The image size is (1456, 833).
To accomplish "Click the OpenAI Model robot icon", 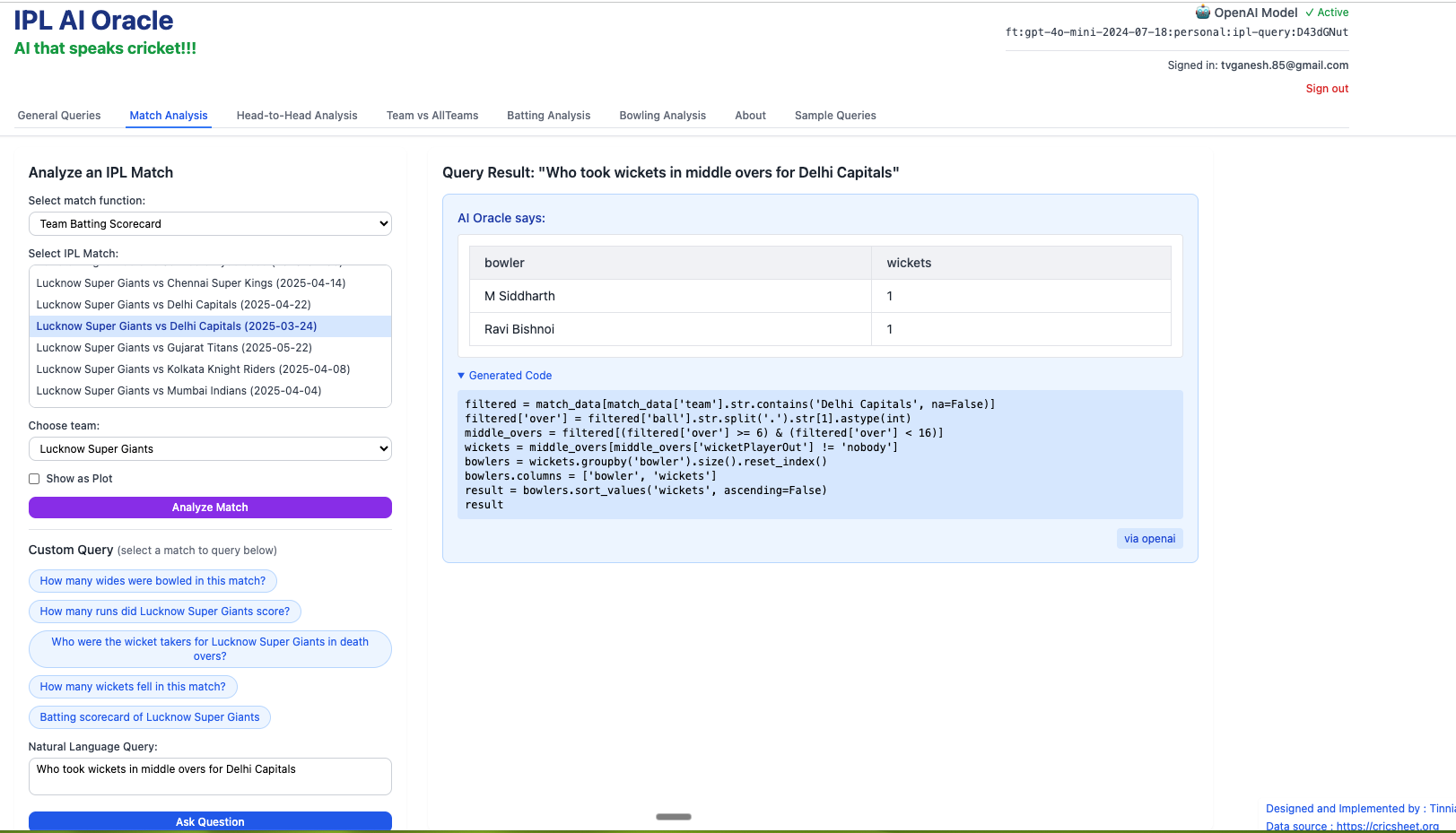I will coord(1202,13).
